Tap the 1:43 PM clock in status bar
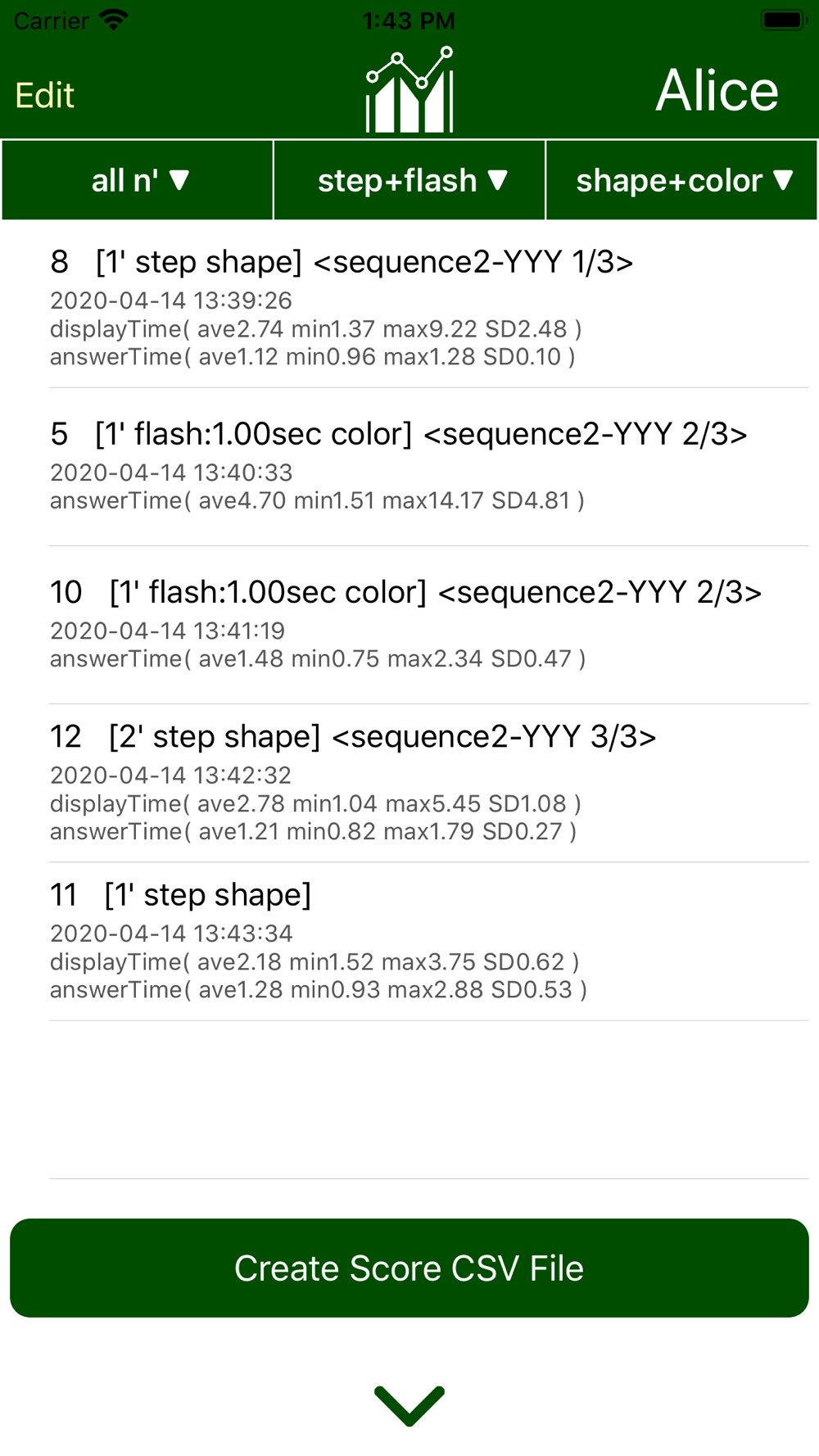The width and height of the screenshot is (819, 1456). coord(409,20)
